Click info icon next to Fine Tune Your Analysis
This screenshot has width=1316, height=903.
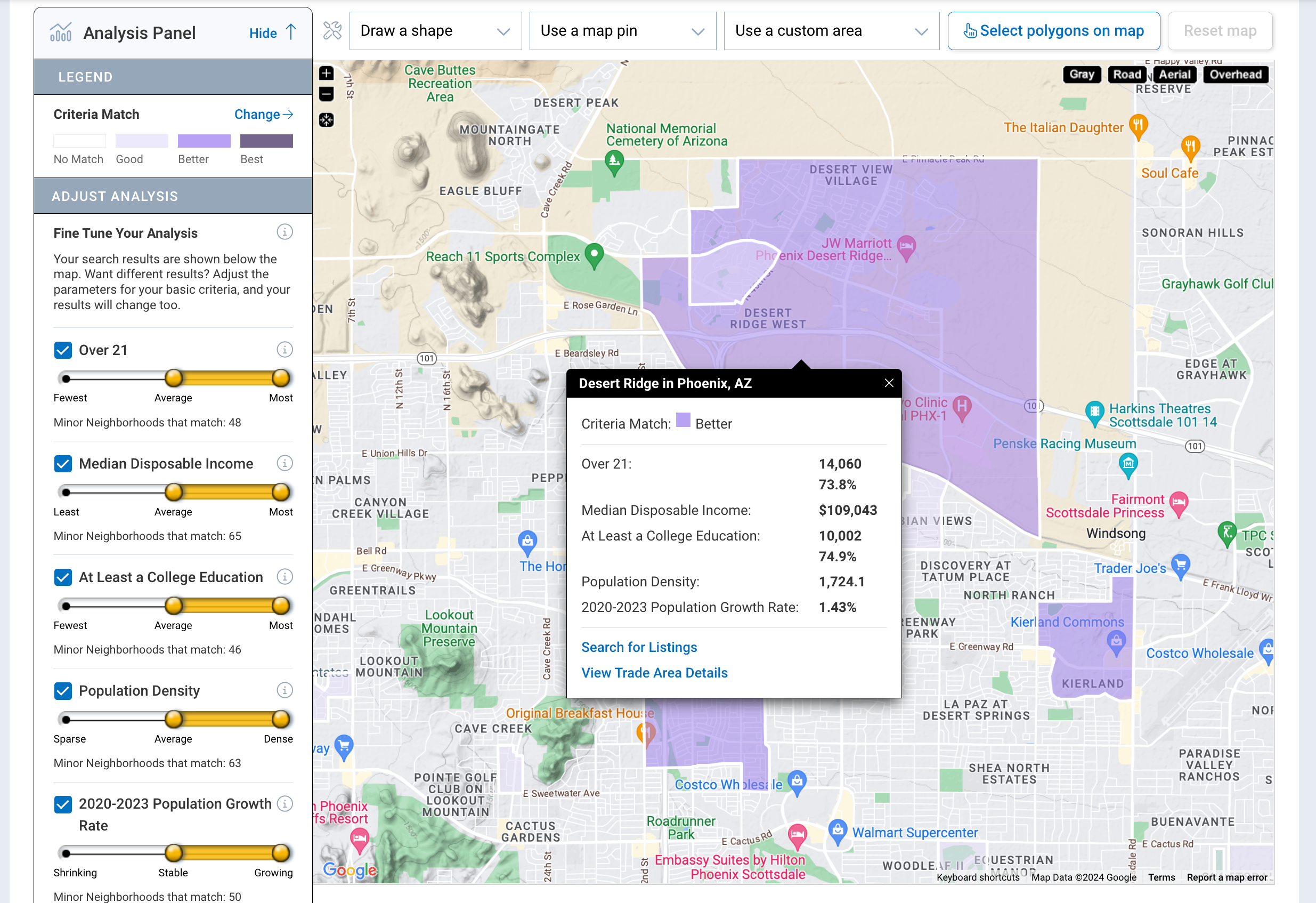tap(285, 232)
